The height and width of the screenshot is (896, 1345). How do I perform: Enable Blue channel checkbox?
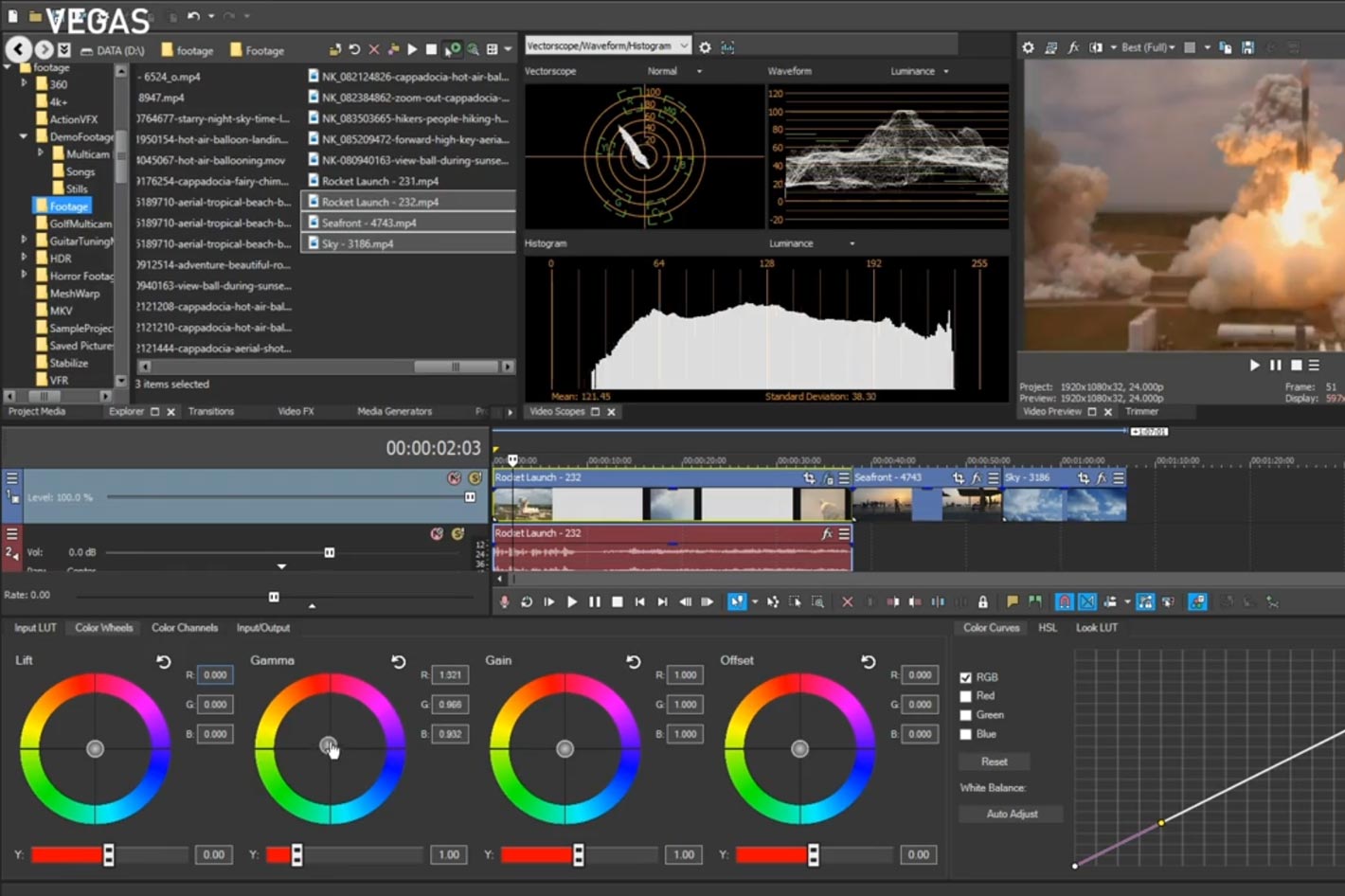(966, 734)
